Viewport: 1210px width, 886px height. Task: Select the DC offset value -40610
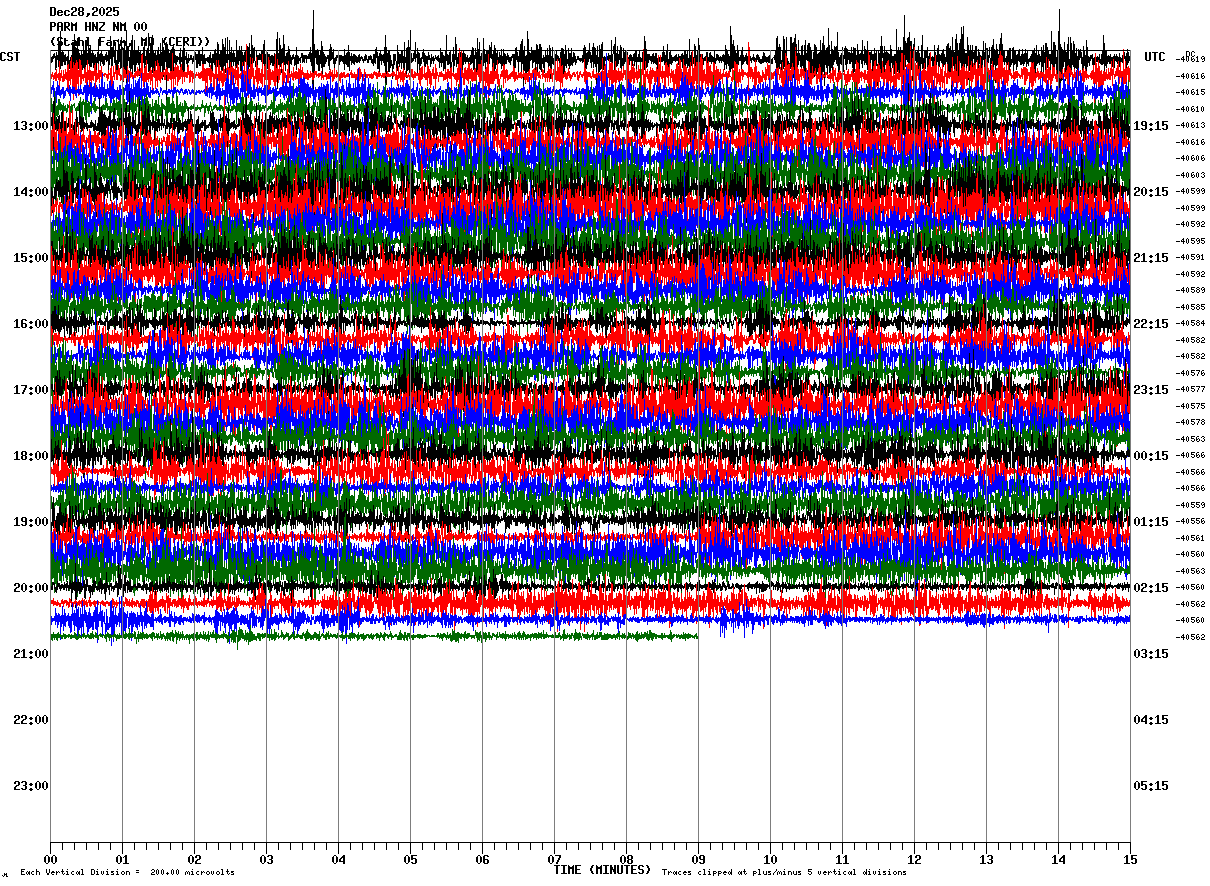coord(1191,109)
